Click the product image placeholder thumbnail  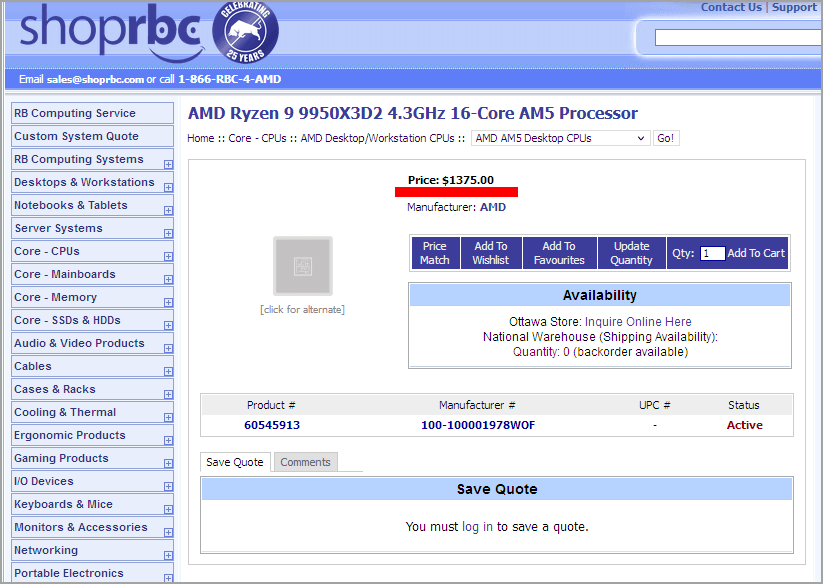302,266
